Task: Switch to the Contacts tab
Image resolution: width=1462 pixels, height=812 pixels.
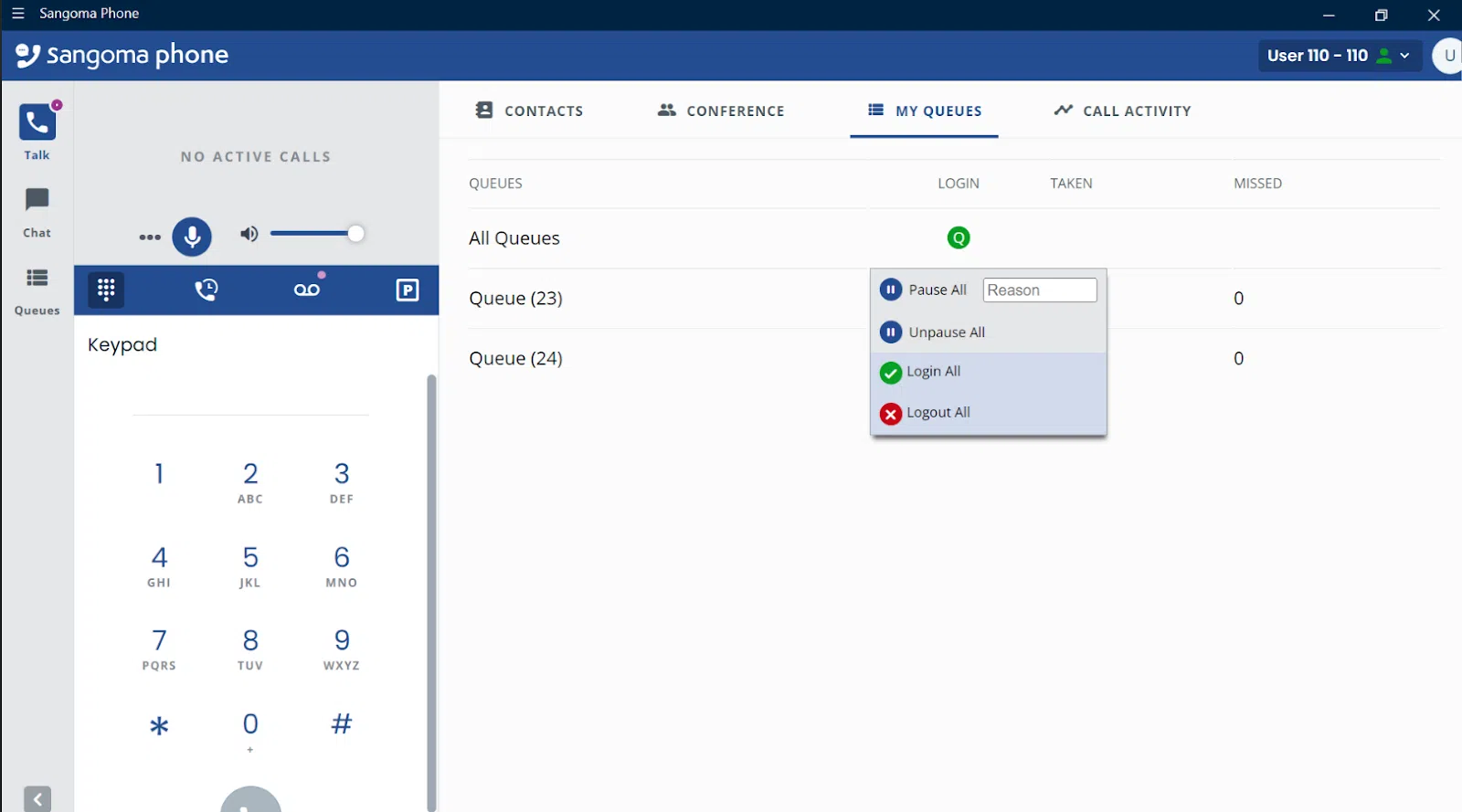Action: 529,111
